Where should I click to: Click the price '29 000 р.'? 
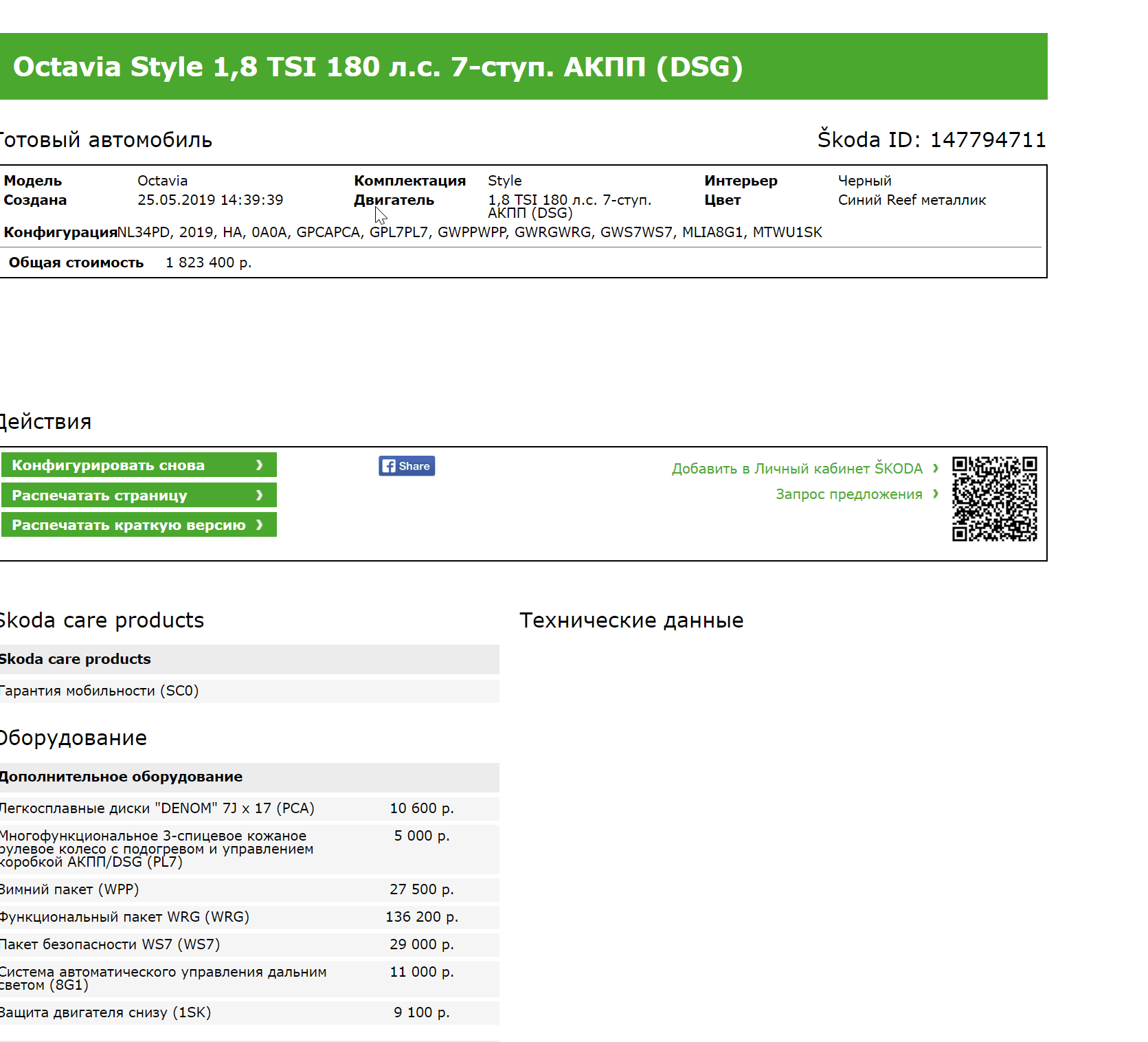click(422, 944)
